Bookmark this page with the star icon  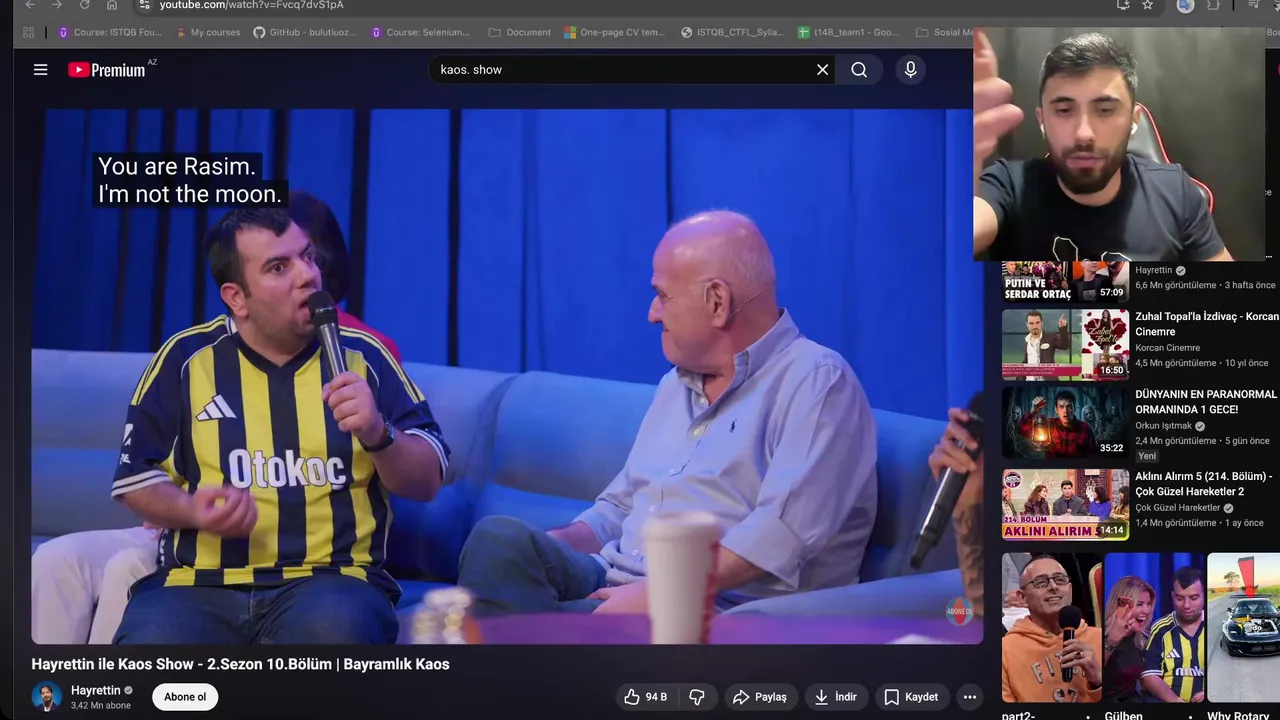pos(1147,5)
